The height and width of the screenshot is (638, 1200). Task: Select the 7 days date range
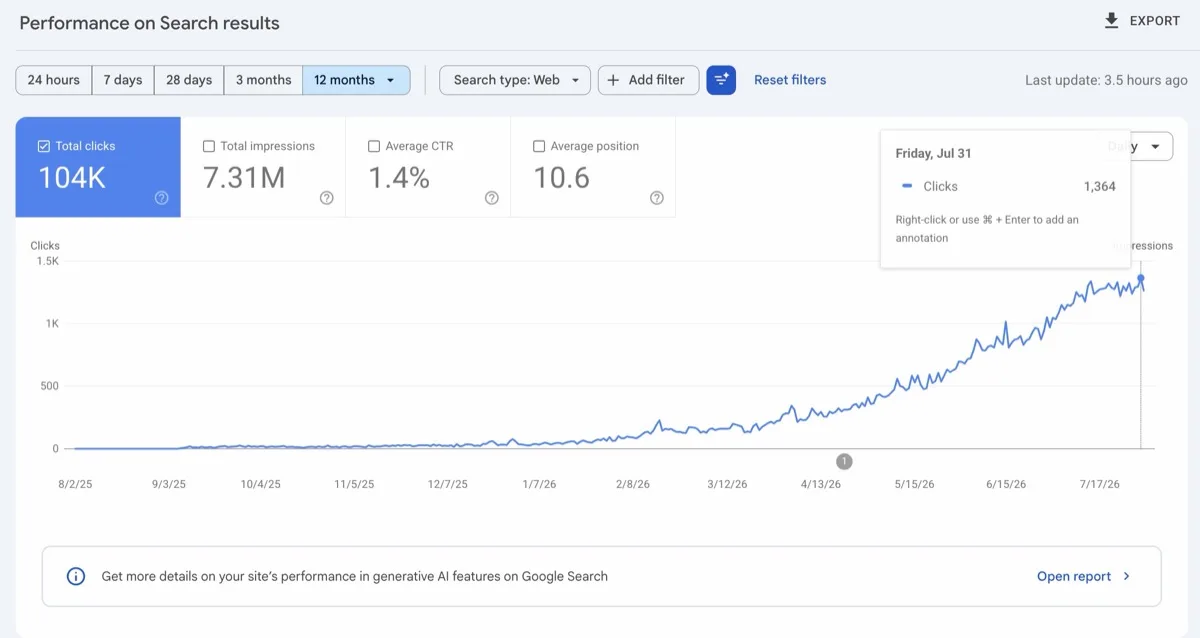pyautogui.click(x=123, y=80)
